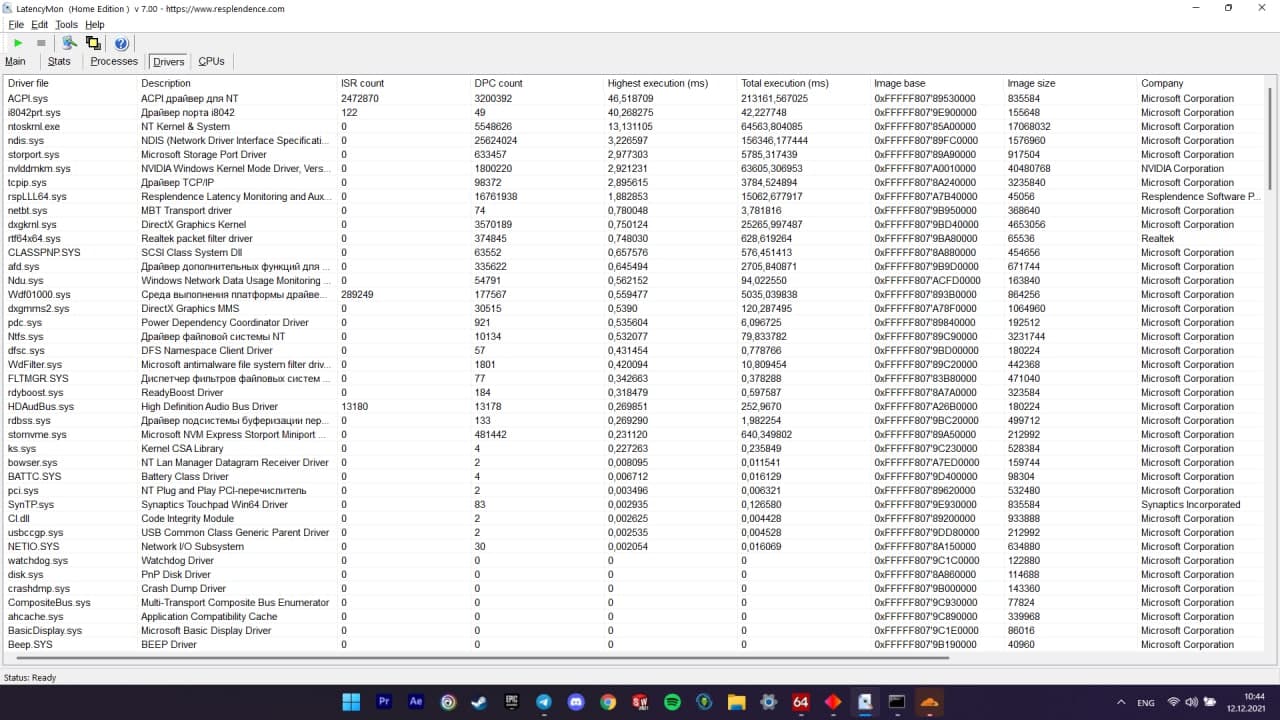The height and width of the screenshot is (720, 1280).
Task: Click the computer with green arrow toolbar icon
Action: click(69, 43)
